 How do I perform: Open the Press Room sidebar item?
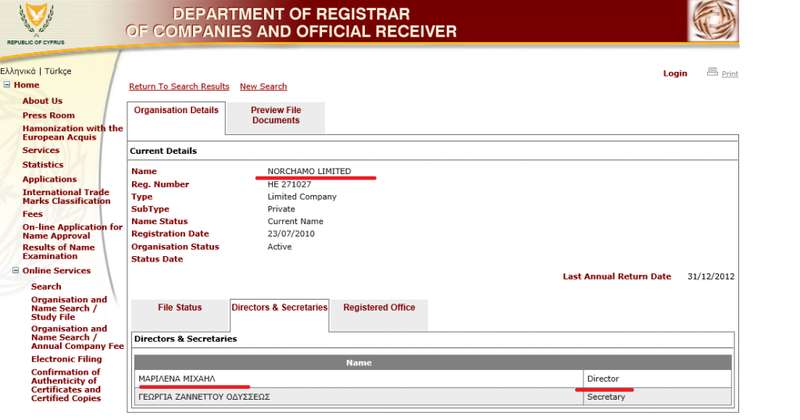tap(48, 116)
